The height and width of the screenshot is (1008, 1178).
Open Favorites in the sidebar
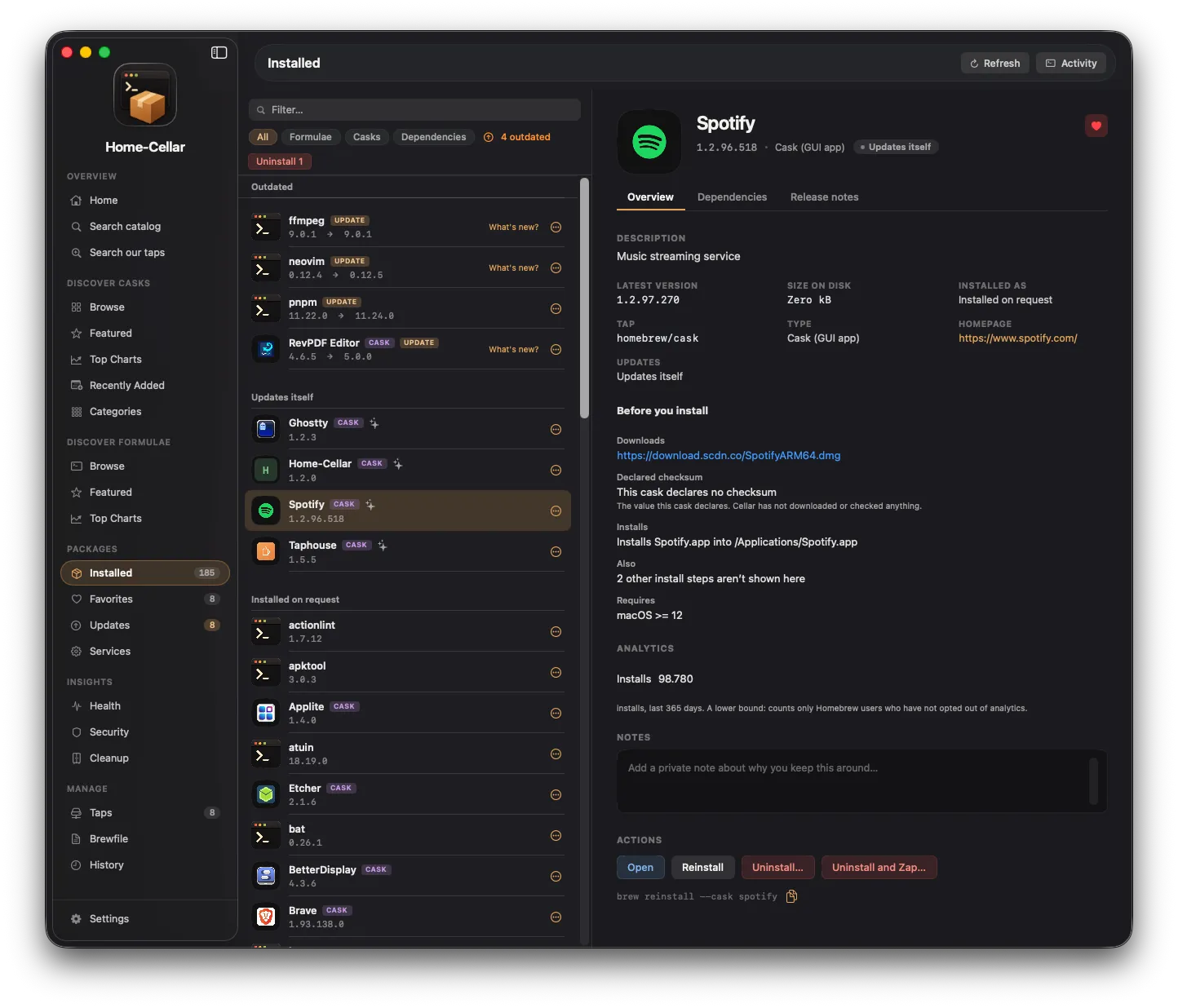point(145,599)
